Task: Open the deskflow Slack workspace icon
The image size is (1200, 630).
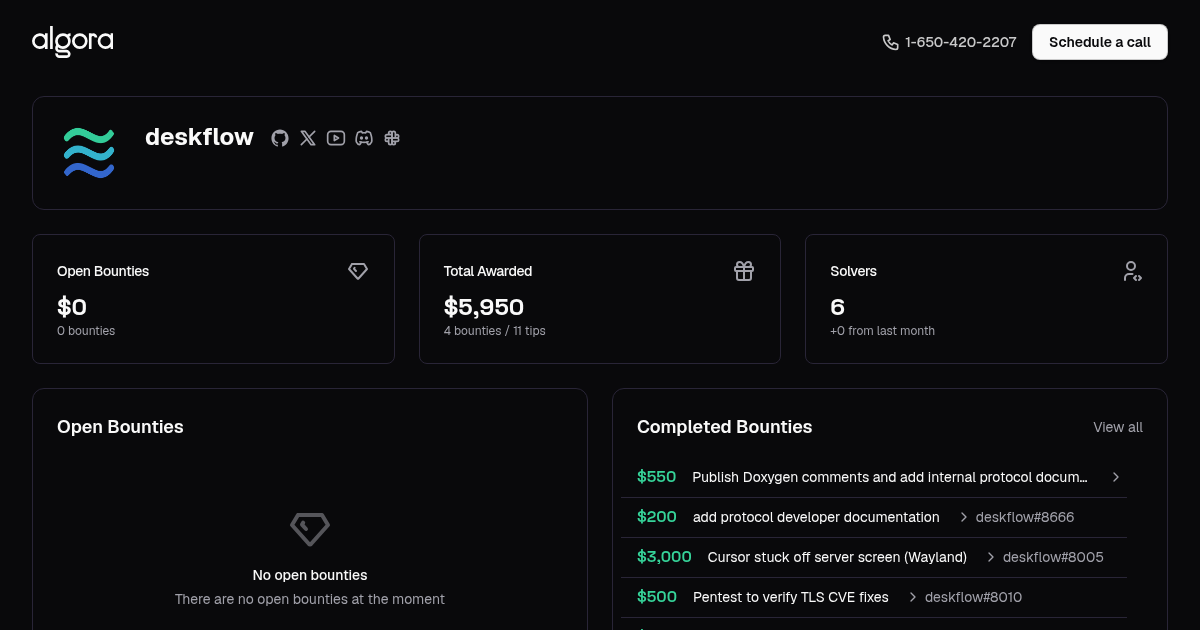Action: click(392, 138)
